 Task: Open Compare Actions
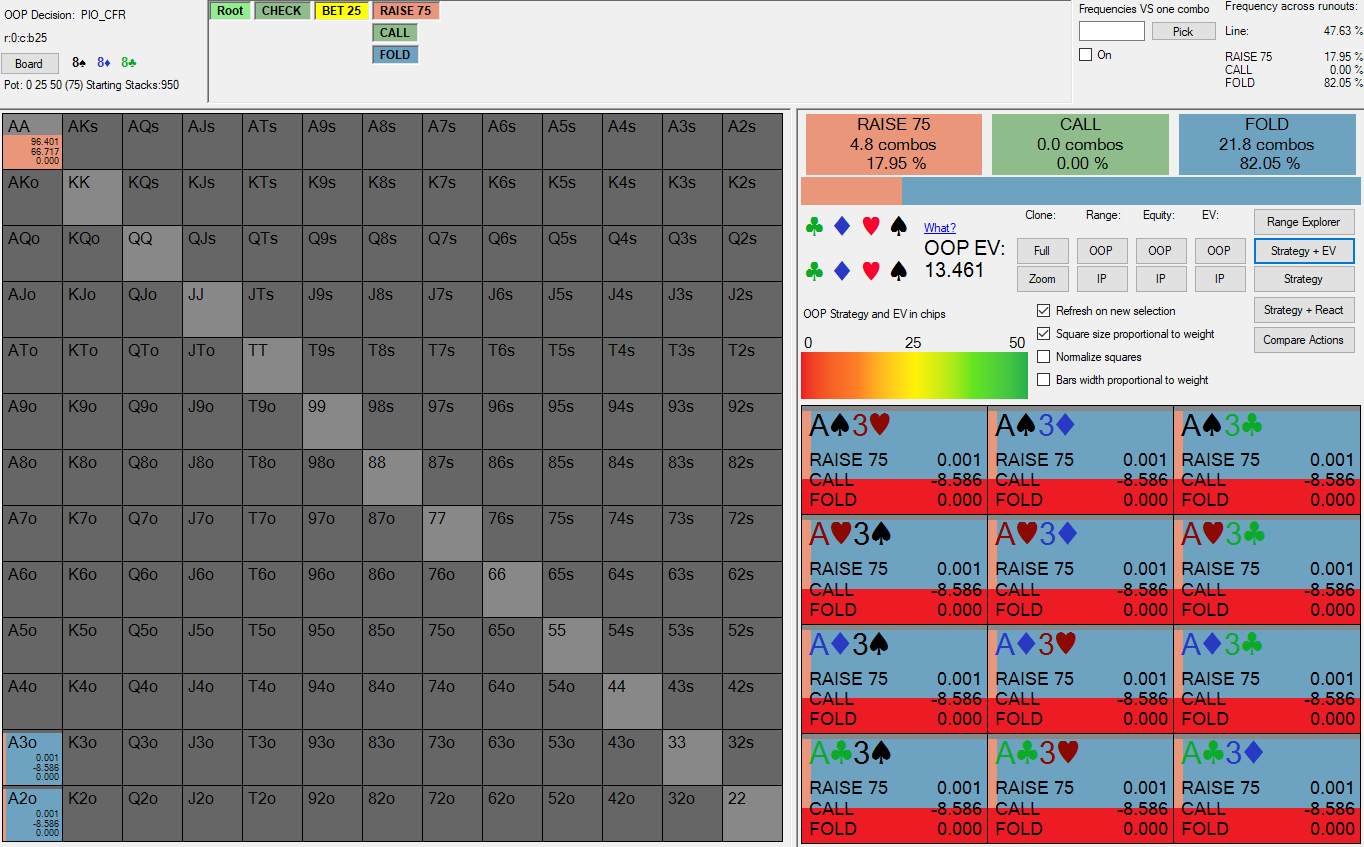[x=1304, y=340]
